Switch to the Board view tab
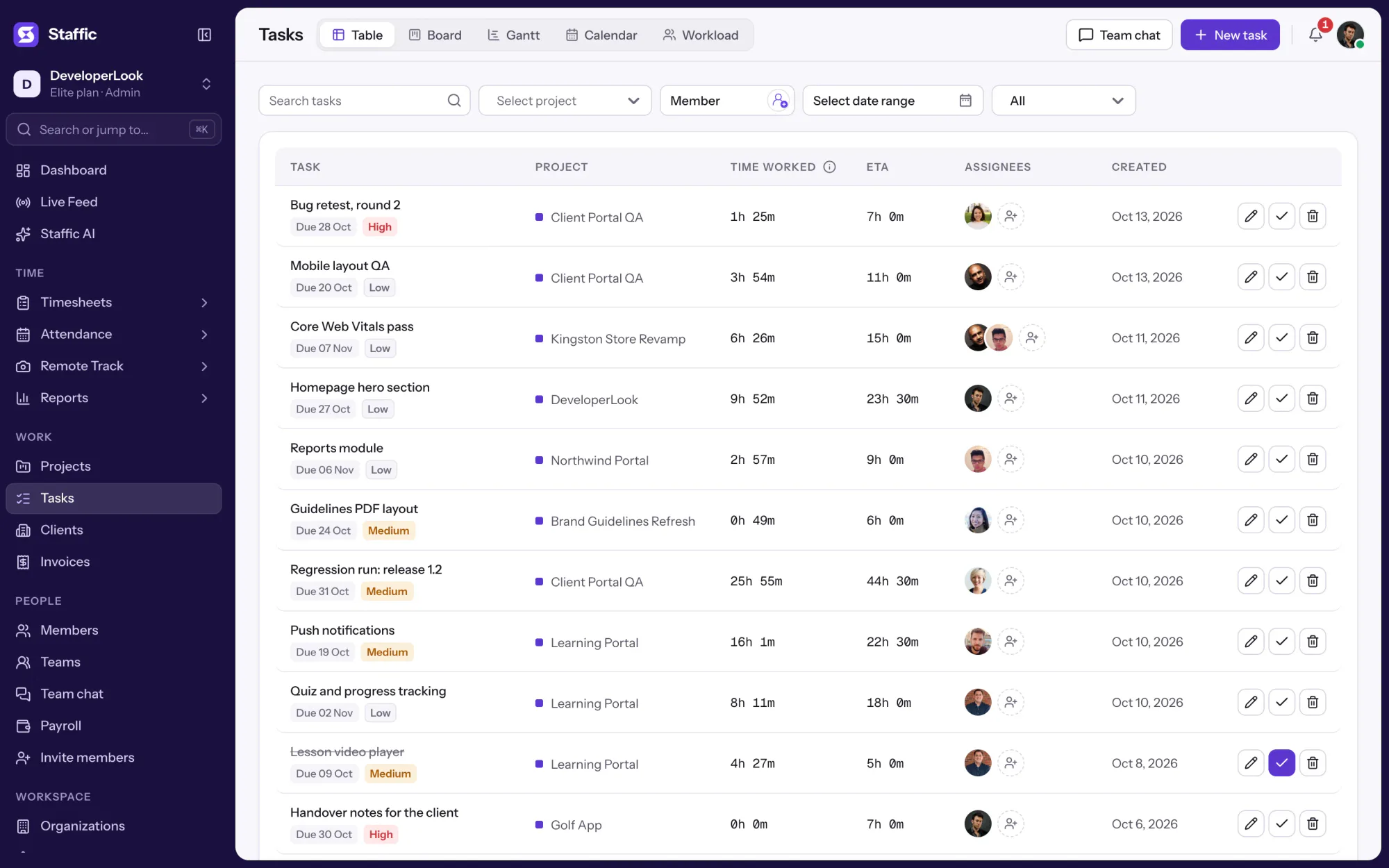Screen dimensions: 1389x868 click(x=435, y=35)
